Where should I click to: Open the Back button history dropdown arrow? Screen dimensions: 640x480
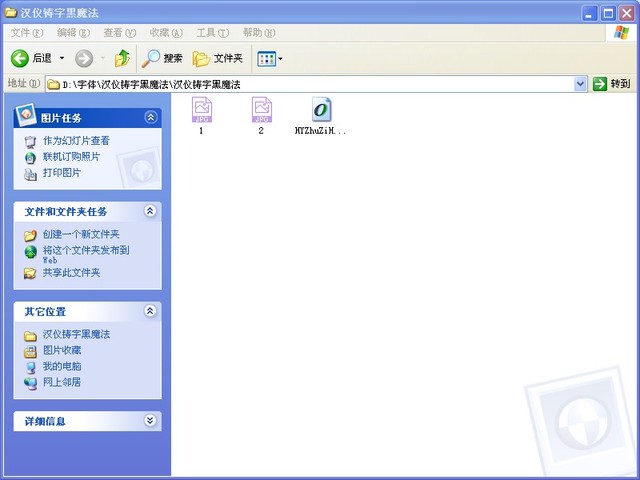tap(61, 58)
